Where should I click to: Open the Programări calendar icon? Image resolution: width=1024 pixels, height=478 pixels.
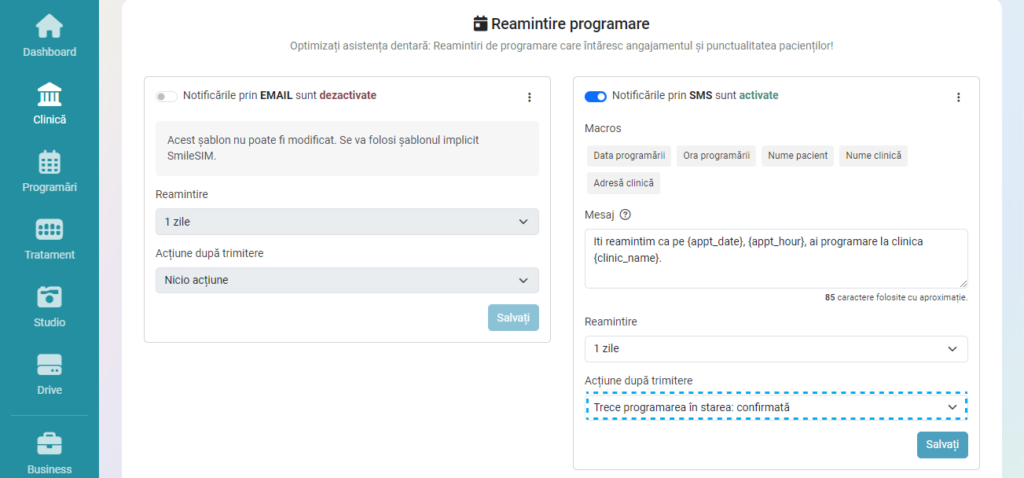tap(49, 162)
